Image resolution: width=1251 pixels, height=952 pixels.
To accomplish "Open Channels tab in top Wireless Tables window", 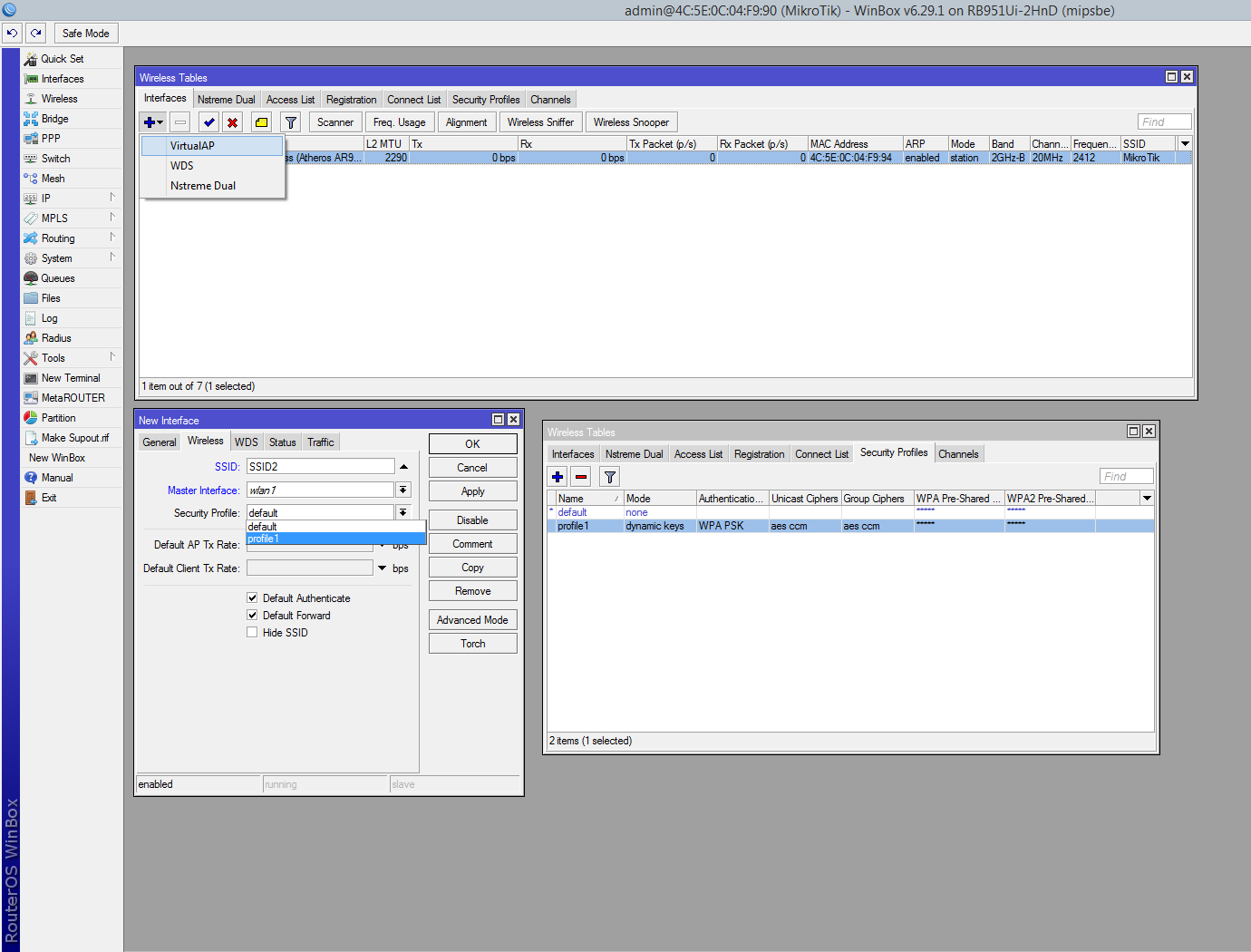I will pyautogui.click(x=550, y=100).
